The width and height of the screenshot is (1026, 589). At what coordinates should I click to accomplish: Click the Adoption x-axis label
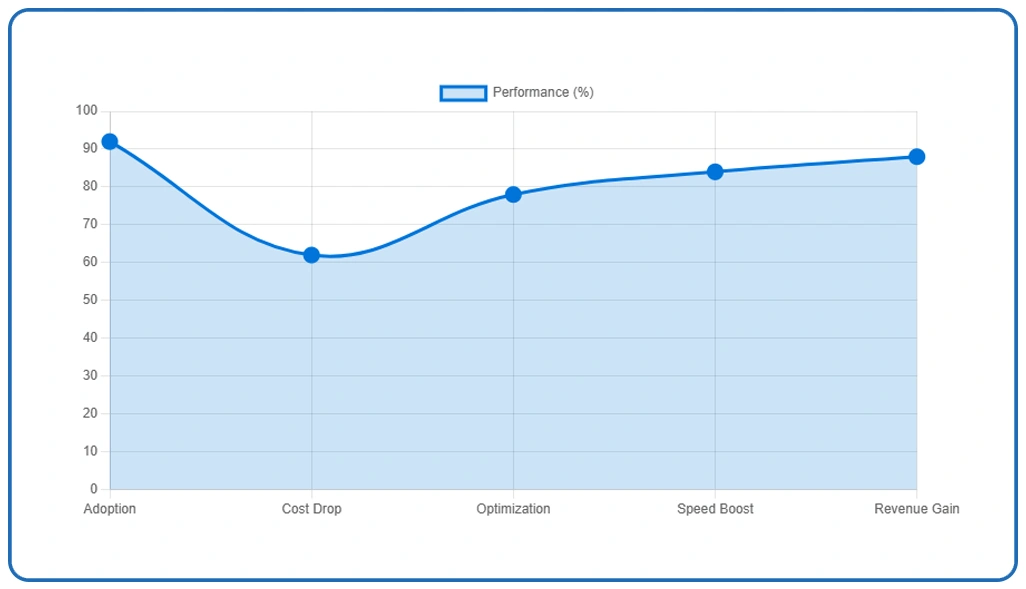pos(110,509)
